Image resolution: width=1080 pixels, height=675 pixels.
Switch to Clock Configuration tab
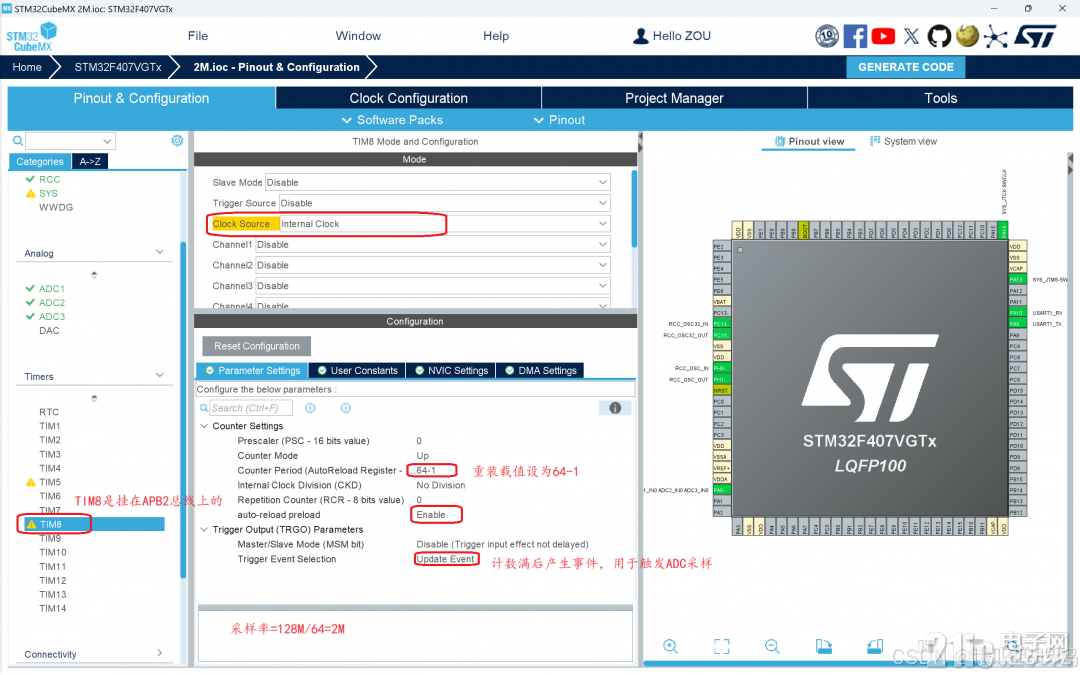tap(408, 98)
